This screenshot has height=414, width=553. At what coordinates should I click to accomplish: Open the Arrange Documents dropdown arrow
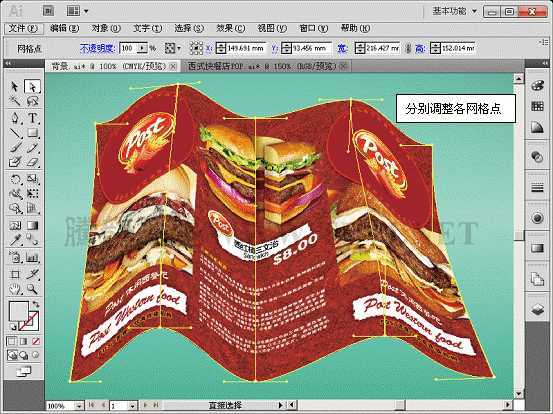[x=86, y=11]
